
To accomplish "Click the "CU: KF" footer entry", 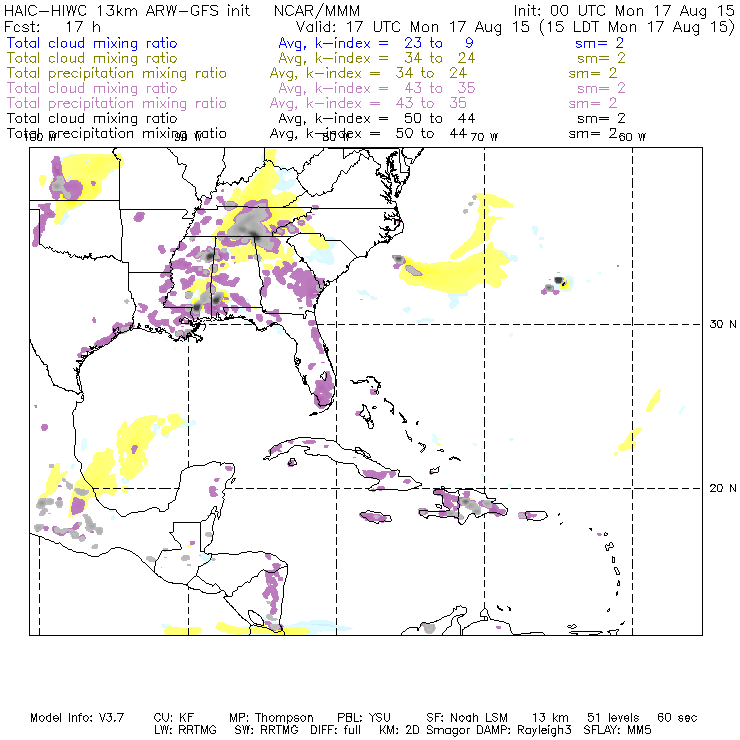I will (x=174, y=718).
